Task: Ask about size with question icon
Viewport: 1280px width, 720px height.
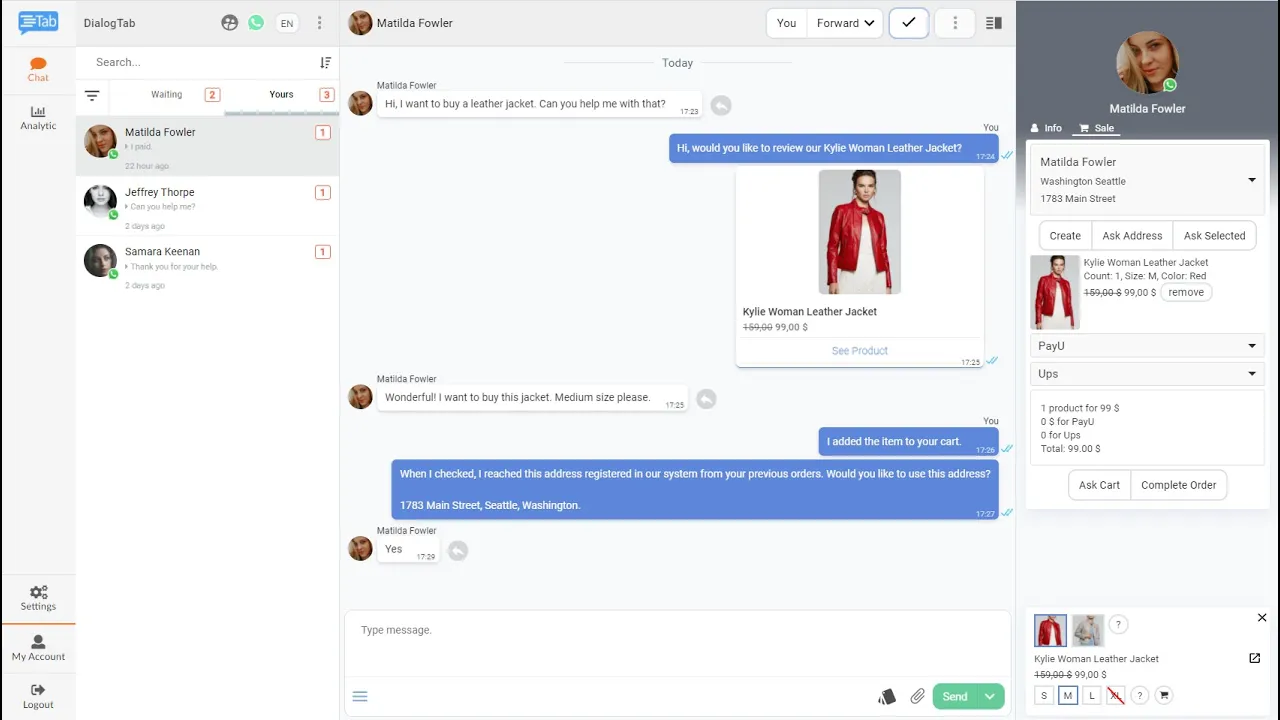Action: tap(1140, 695)
